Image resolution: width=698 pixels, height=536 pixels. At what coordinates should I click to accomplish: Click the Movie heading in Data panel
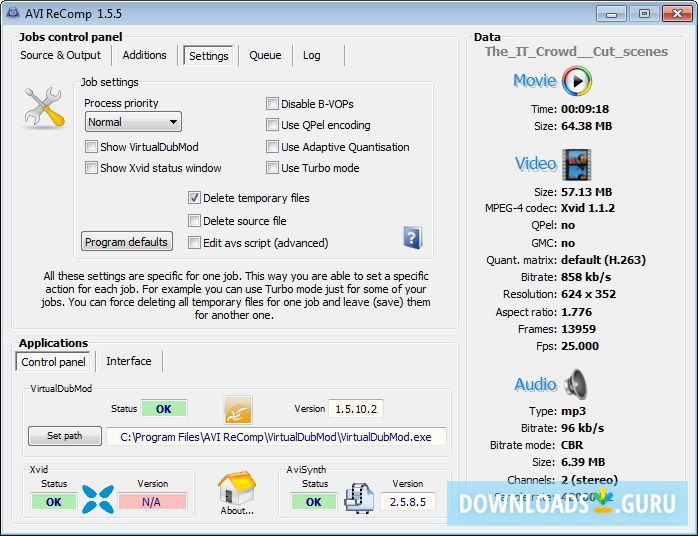tap(535, 81)
